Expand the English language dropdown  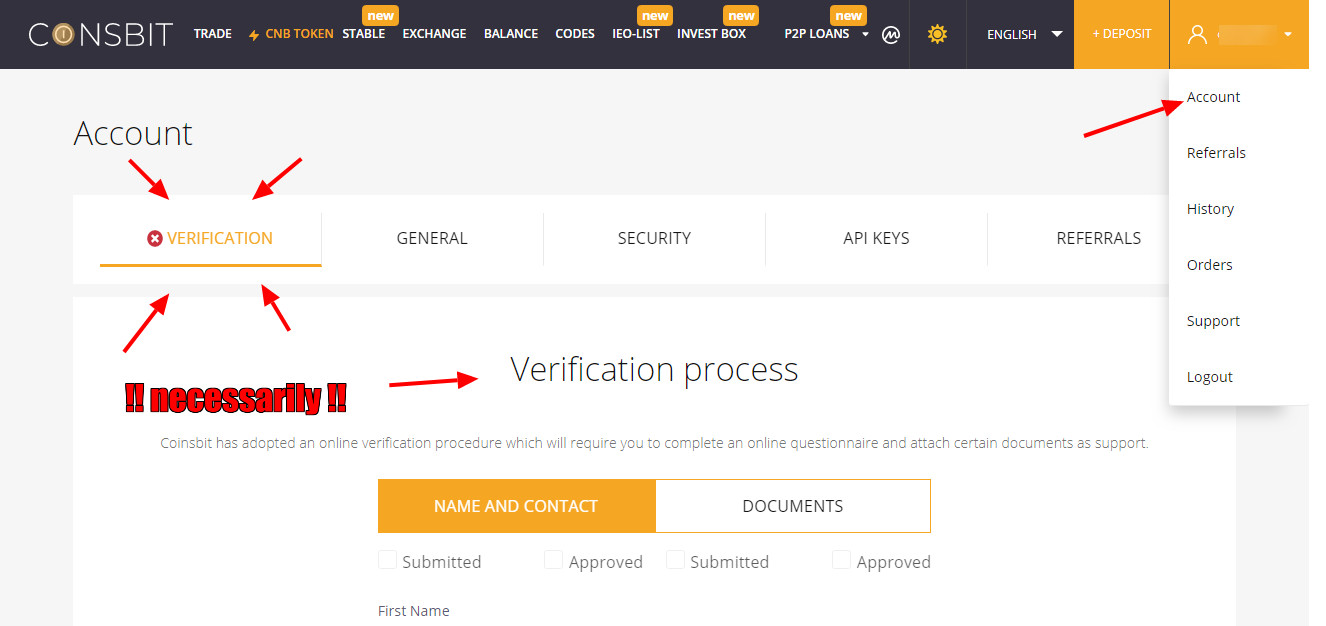tap(1056, 34)
